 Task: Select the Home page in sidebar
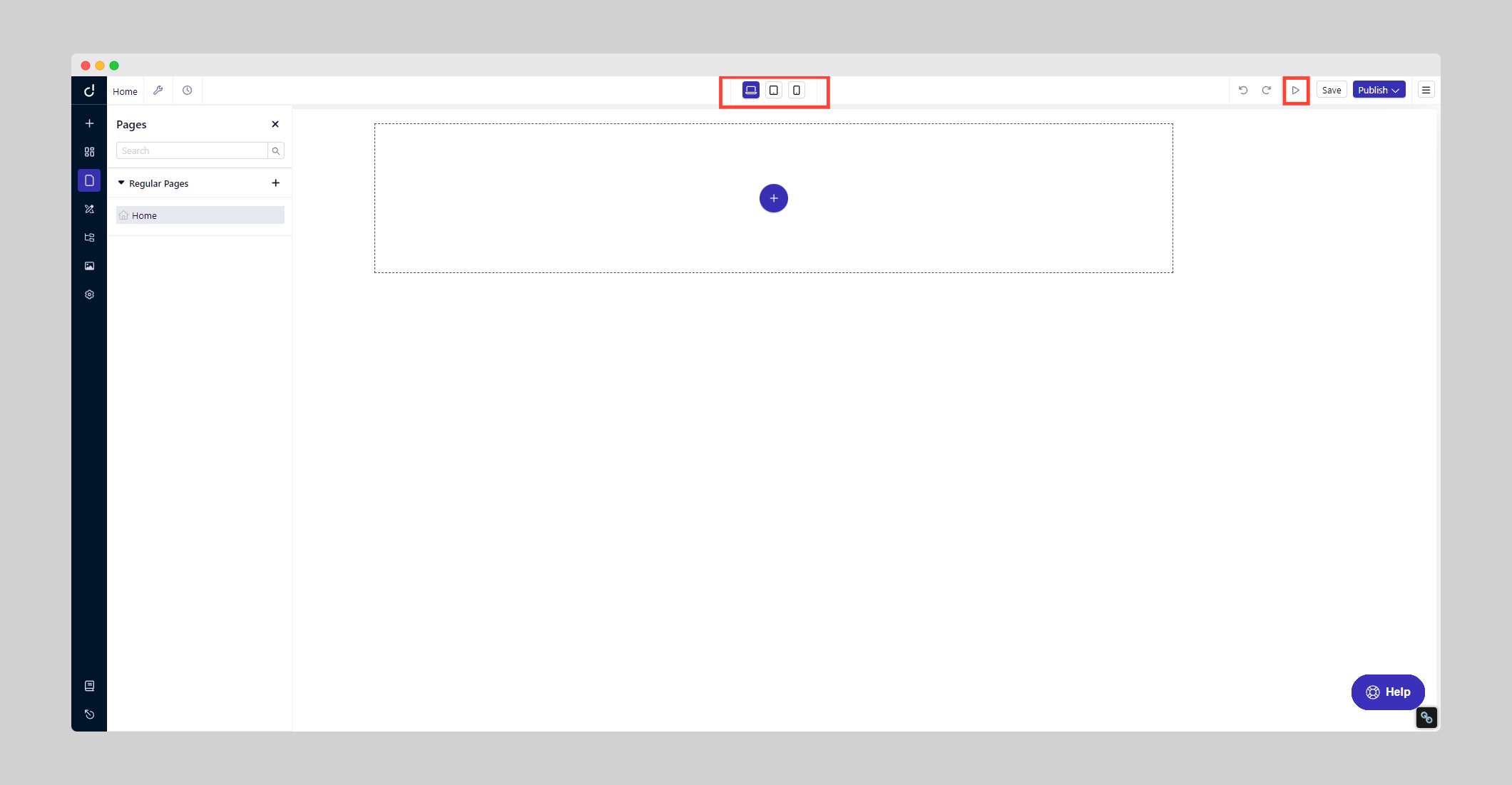[199, 215]
